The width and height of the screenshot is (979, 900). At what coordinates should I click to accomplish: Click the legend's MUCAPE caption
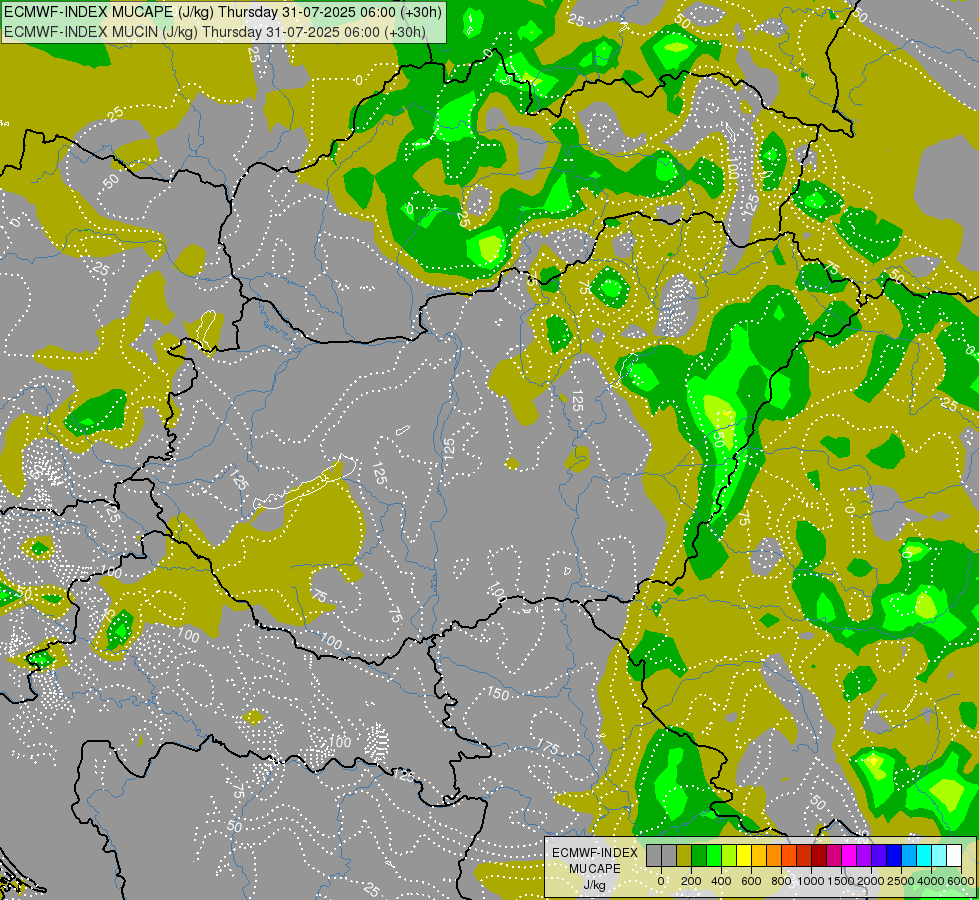pyautogui.click(x=595, y=869)
